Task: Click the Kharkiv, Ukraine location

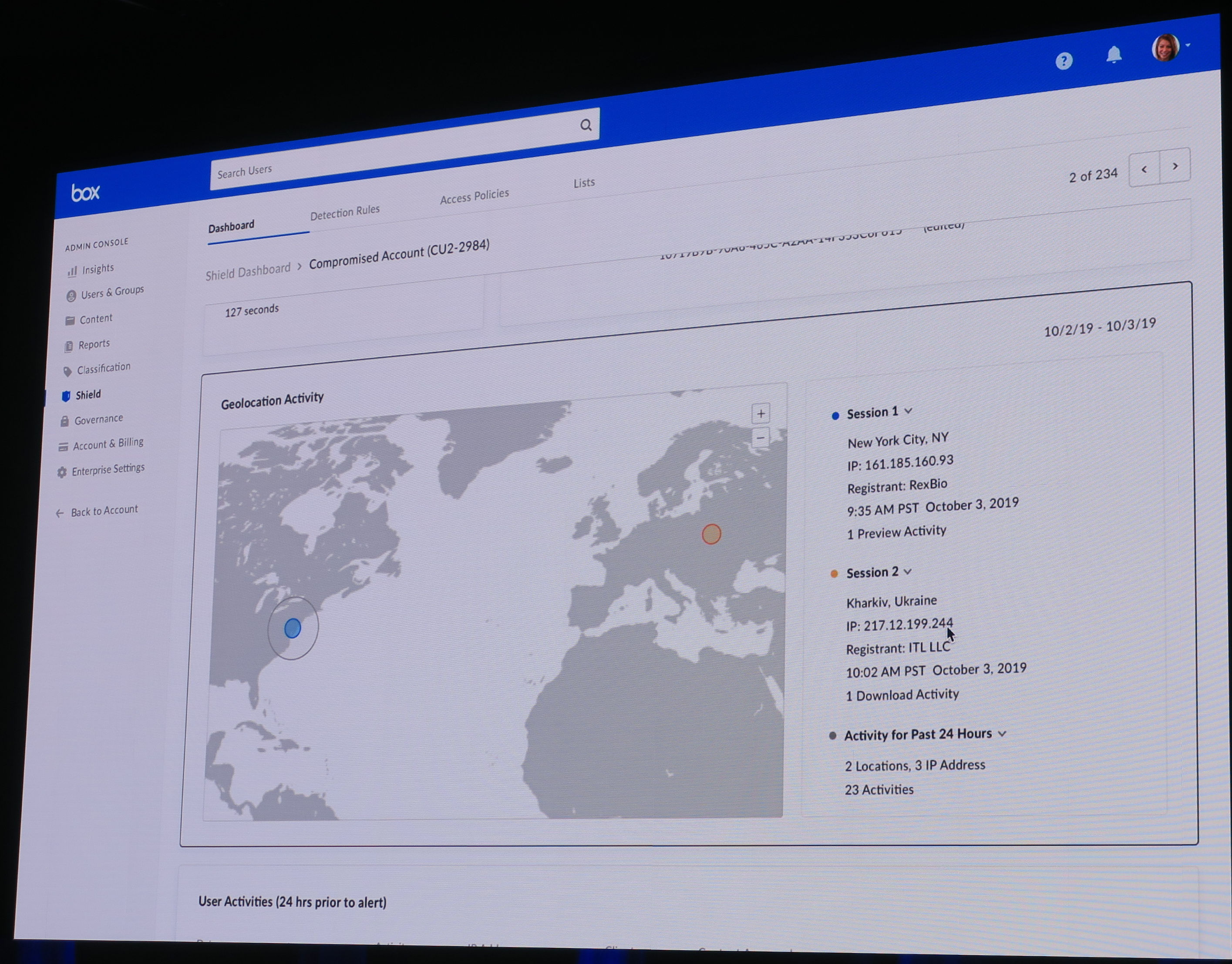Action: (892, 601)
